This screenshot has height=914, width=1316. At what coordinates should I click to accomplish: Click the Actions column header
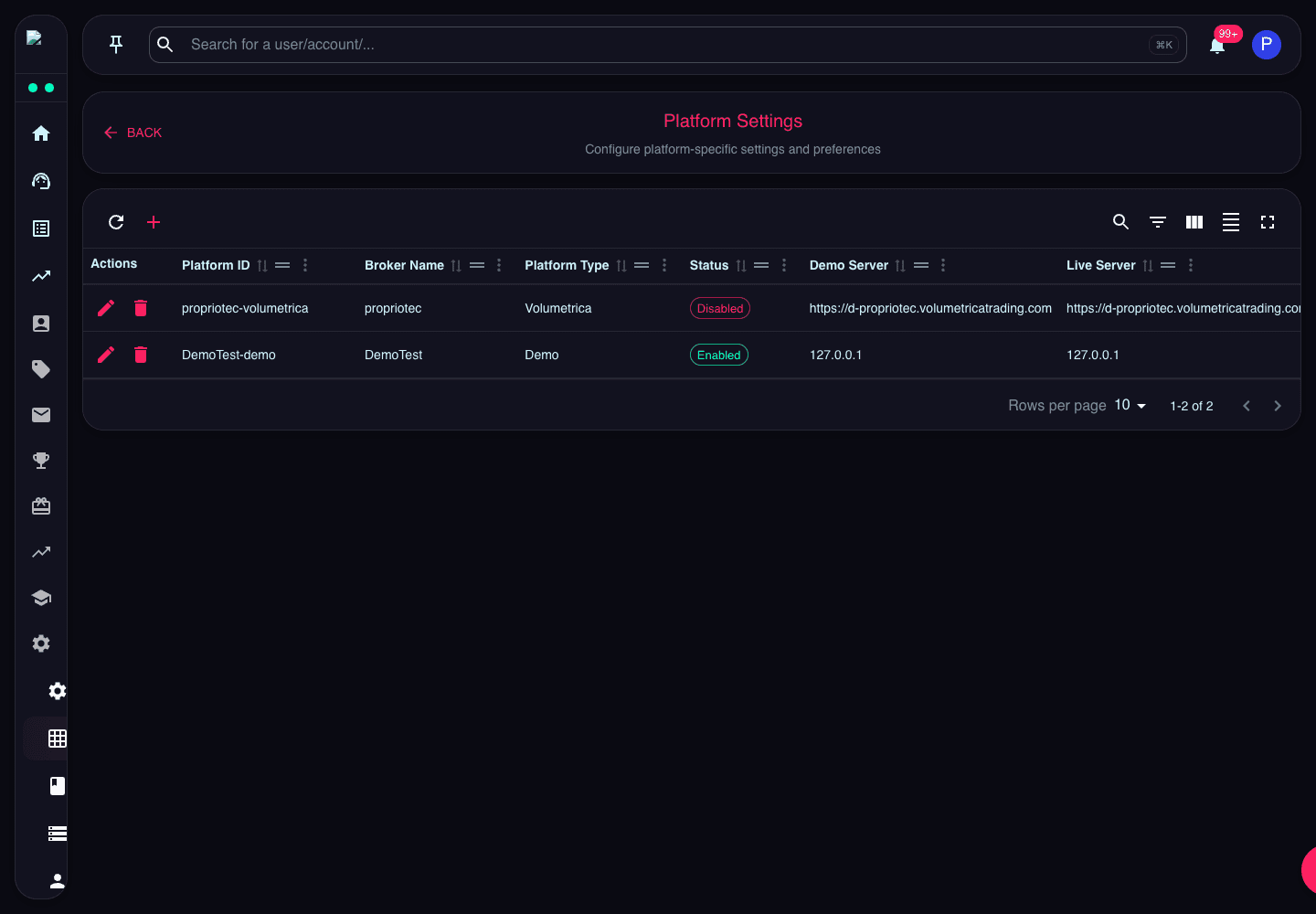(x=113, y=263)
